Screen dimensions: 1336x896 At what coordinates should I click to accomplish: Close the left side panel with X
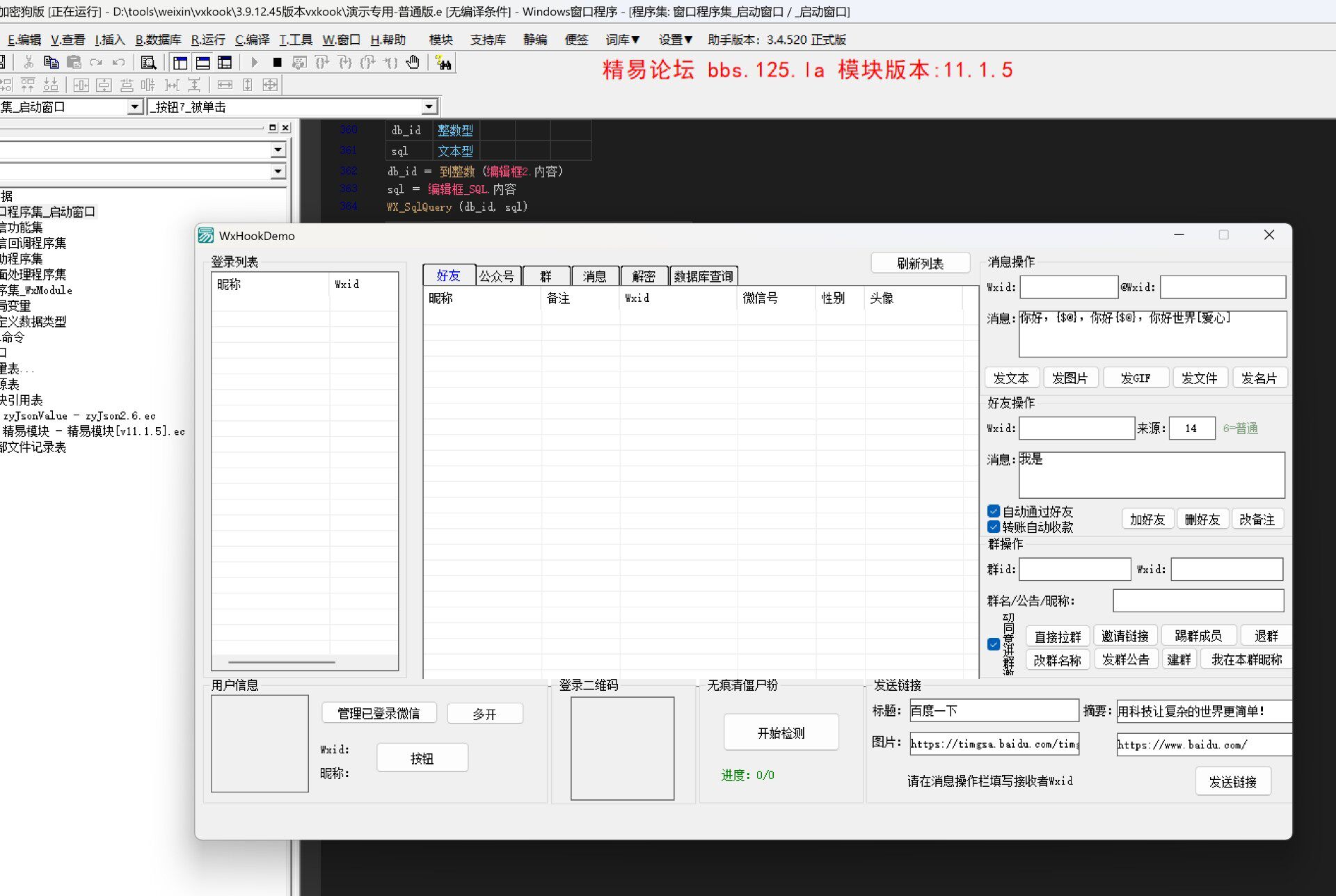pyautogui.click(x=285, y=128)
